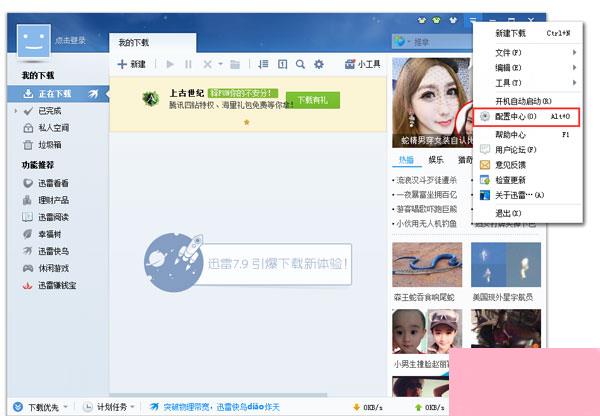The image size is (600, 416).
Task: Click the user avatar to log in
Action: tap(34, 41)
